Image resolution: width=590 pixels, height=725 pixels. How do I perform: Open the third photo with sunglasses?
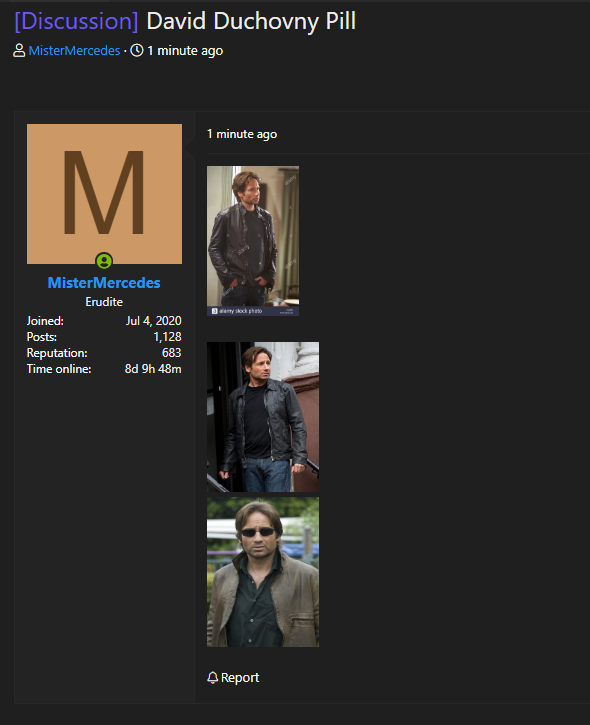(x=263, y=572)
